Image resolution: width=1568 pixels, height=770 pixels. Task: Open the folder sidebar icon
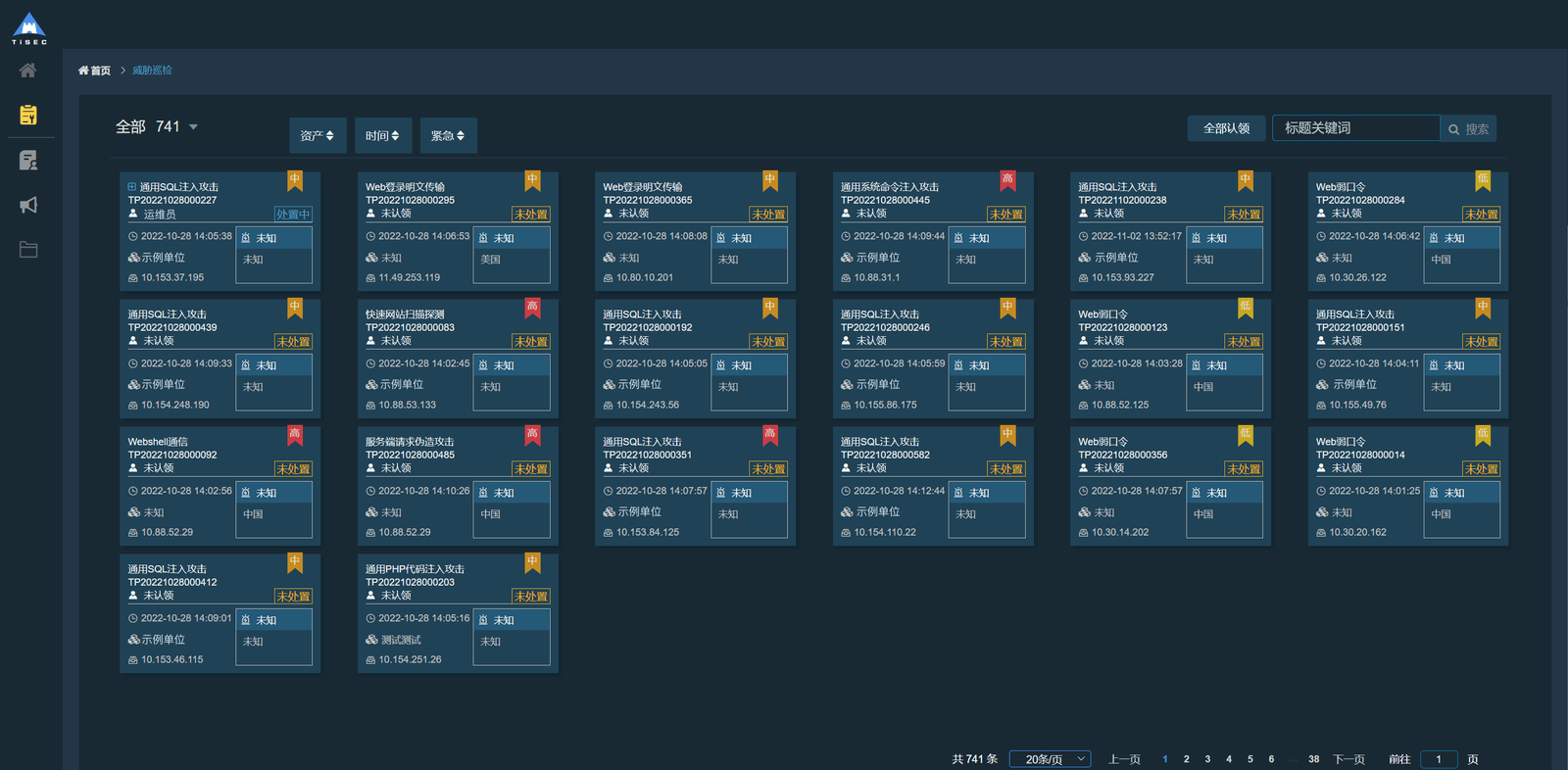(28, 250)
